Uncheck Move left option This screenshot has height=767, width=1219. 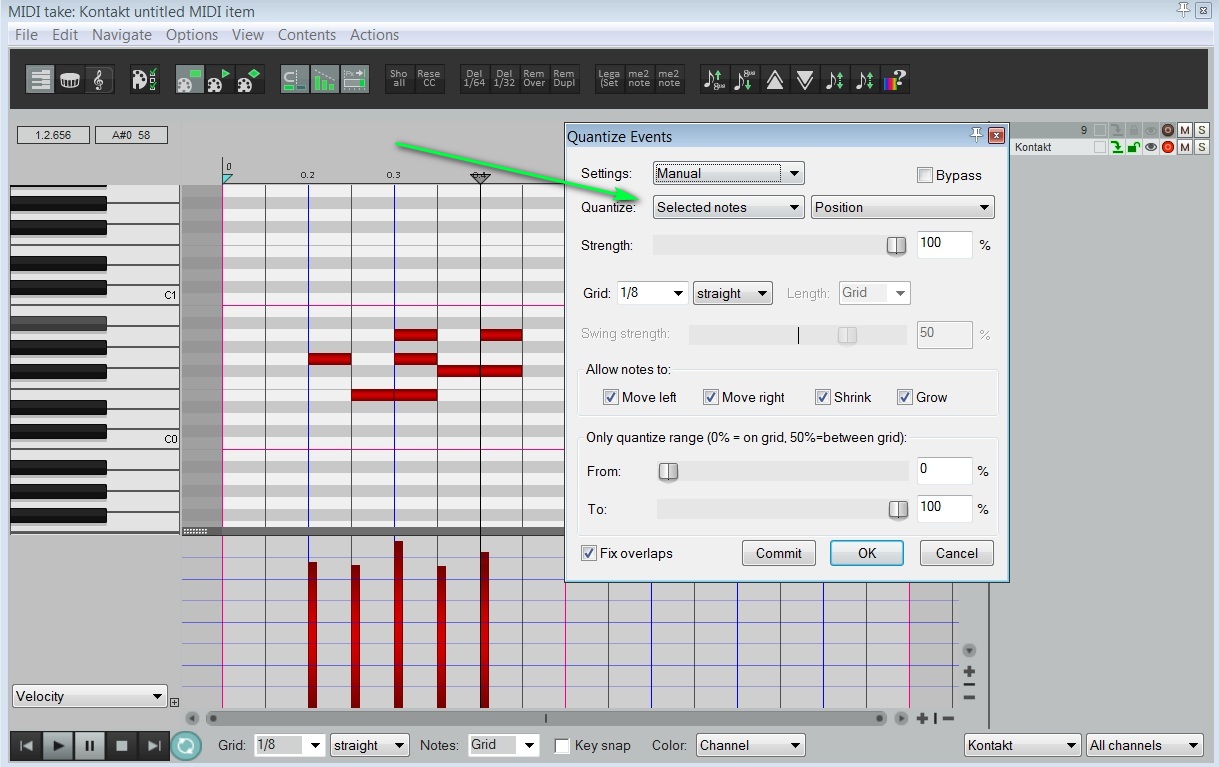pos(611,397)
